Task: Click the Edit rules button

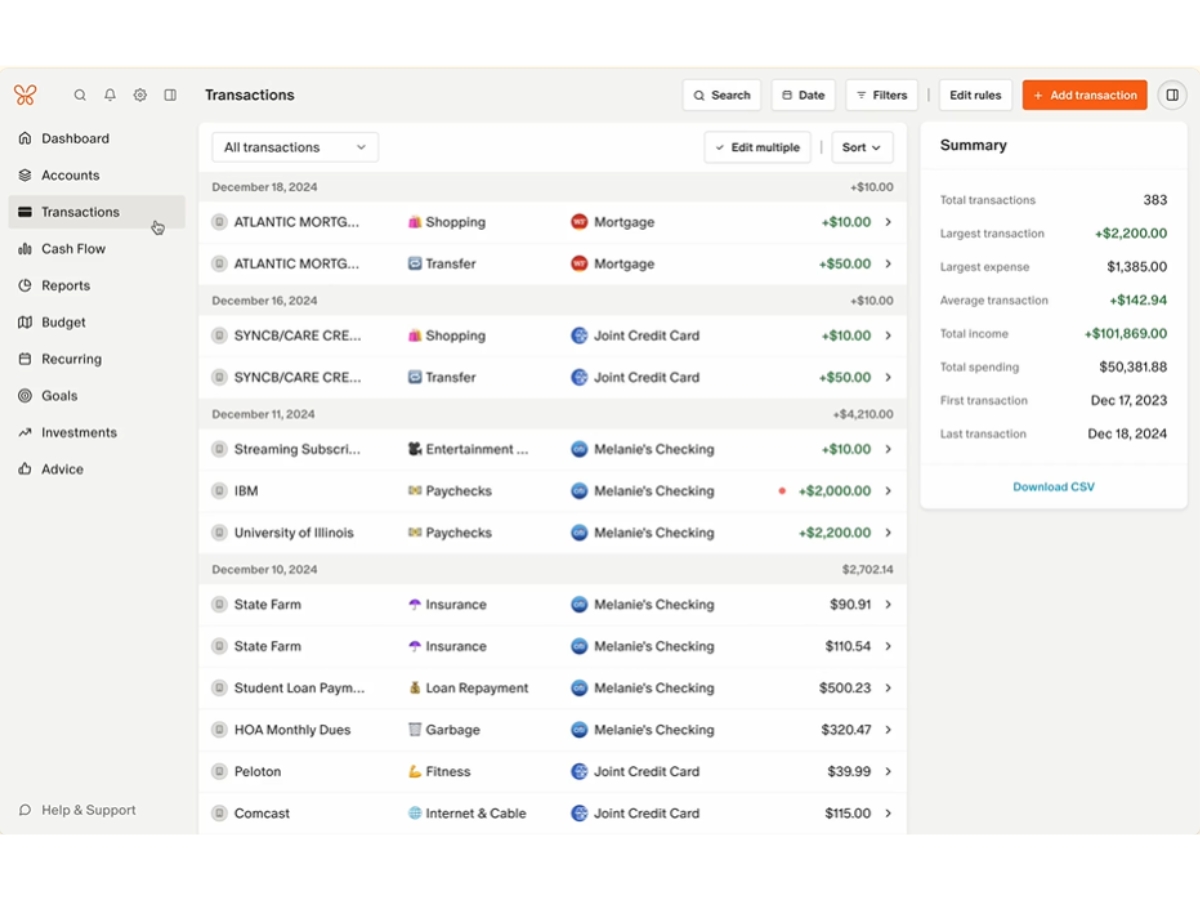Action: 975,95
